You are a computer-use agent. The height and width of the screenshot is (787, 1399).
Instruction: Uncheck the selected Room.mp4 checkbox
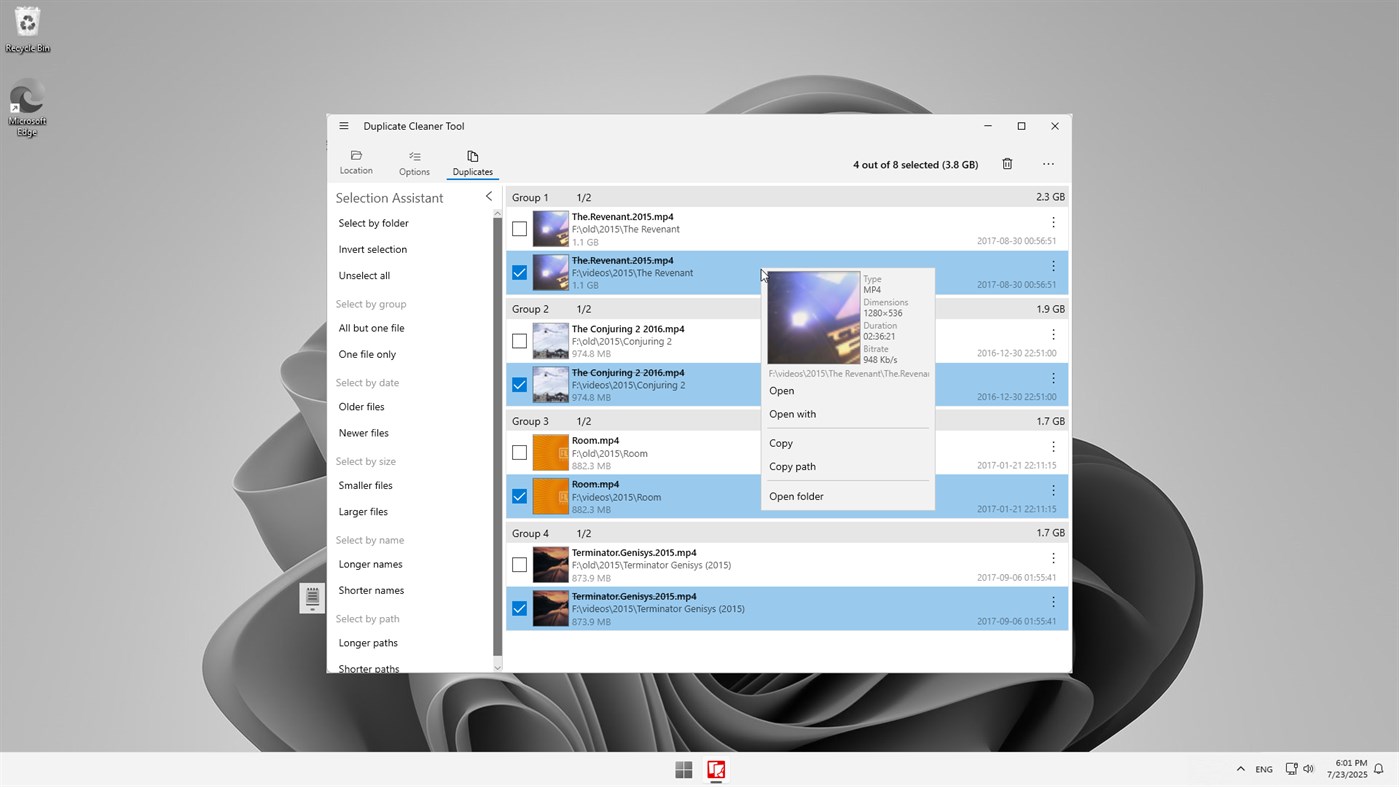point(519,496)
